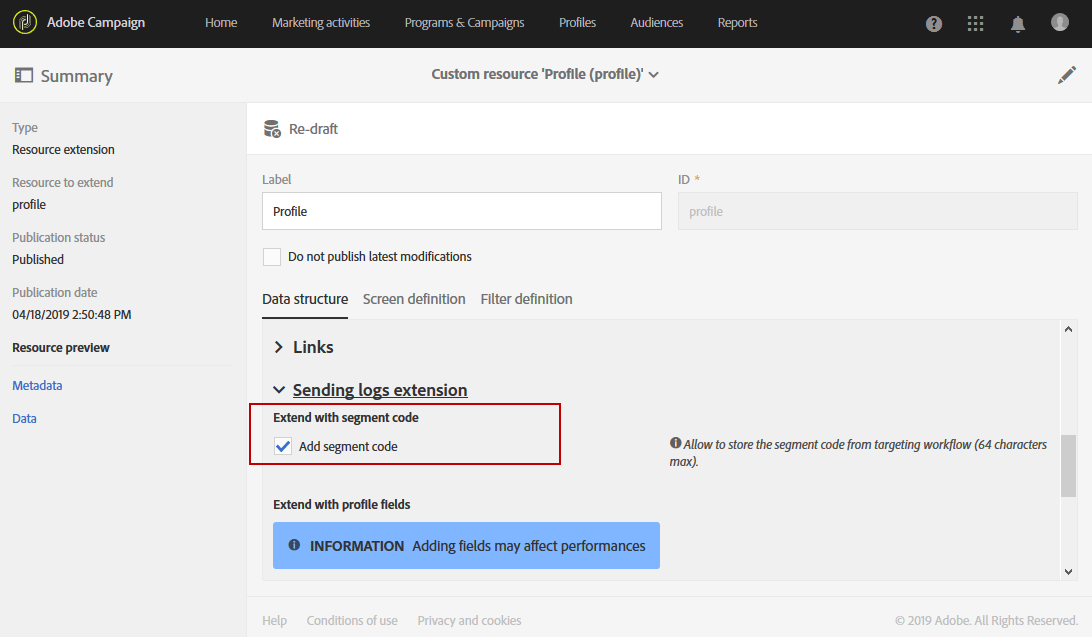Viewport: 1092px width, 637px height.
Task: Click the edit pencil icon
Action: tap(1066, 74)
